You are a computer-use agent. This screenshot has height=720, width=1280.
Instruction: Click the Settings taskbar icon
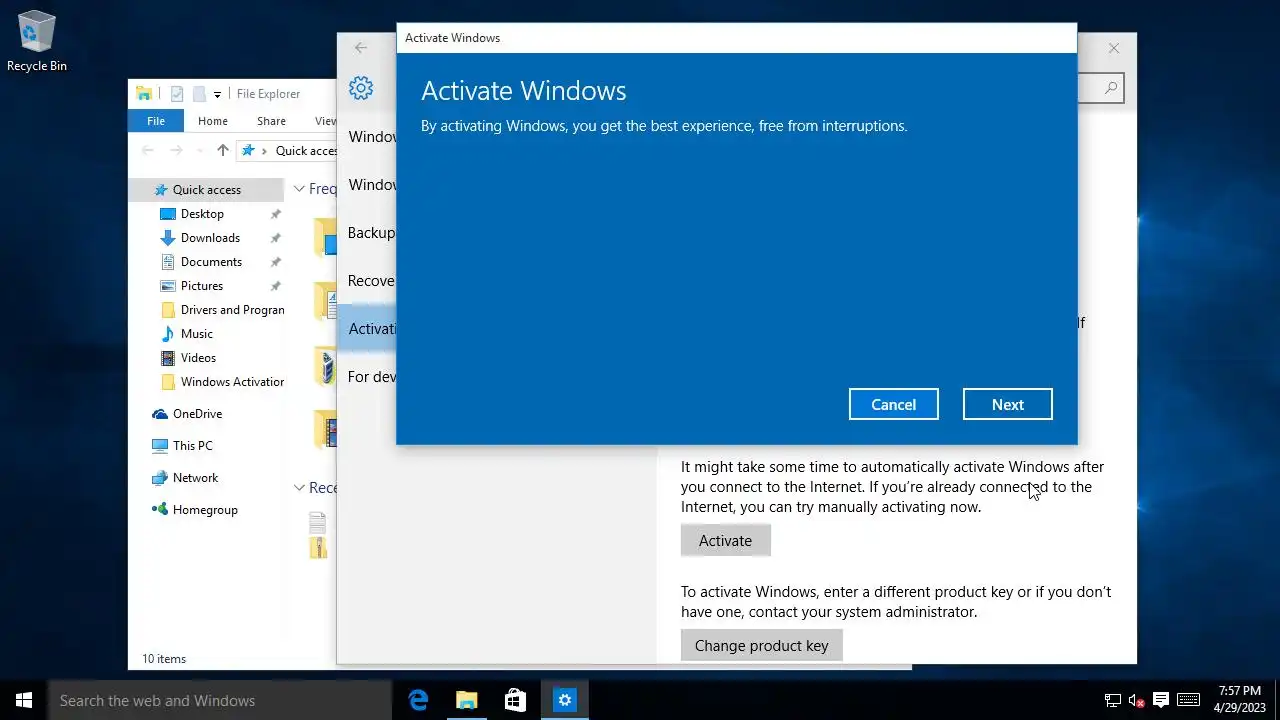(565, 700)
